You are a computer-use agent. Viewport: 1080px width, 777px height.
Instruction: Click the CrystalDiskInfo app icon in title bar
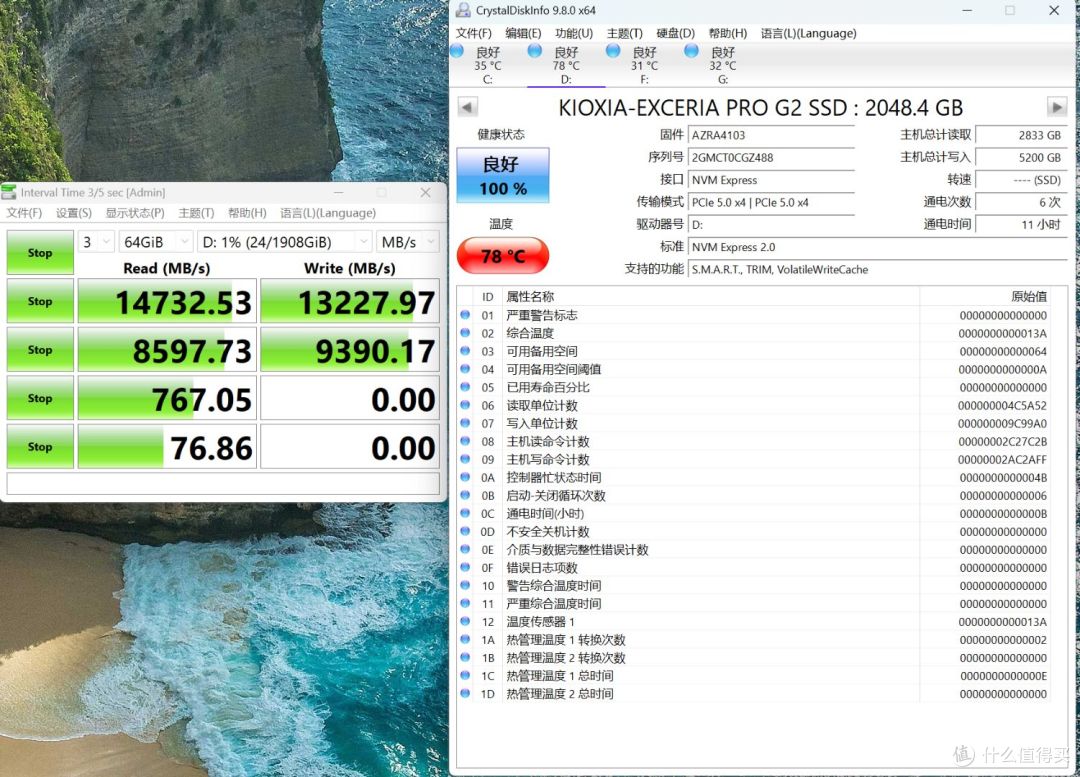click(x=464, y=10)
